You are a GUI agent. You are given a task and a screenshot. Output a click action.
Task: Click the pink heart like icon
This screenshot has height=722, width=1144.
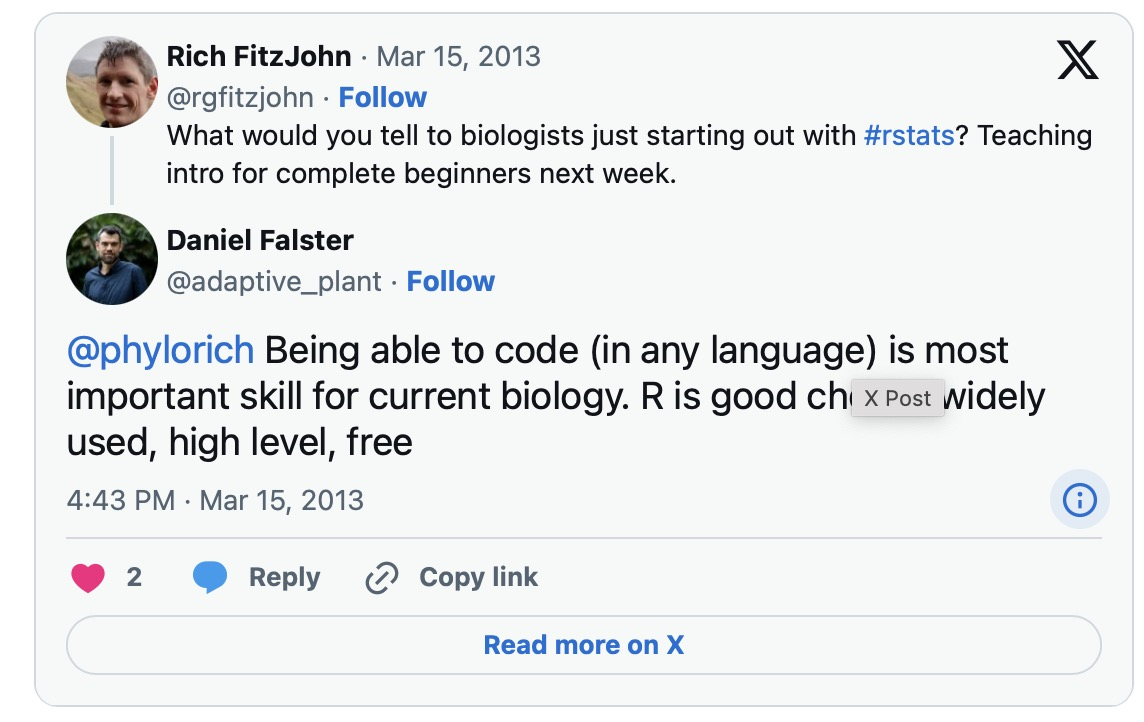click(88, 578)
